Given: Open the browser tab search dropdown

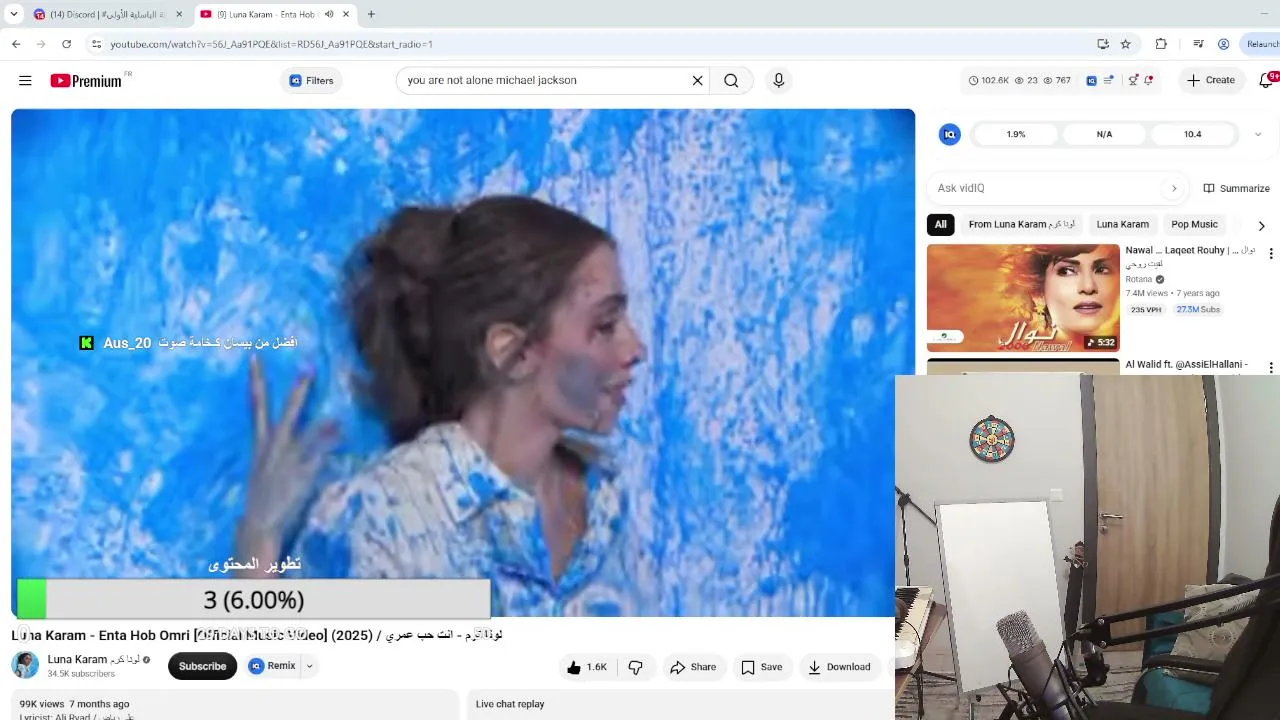Looking at the screenshot, I should click(14, 14).
